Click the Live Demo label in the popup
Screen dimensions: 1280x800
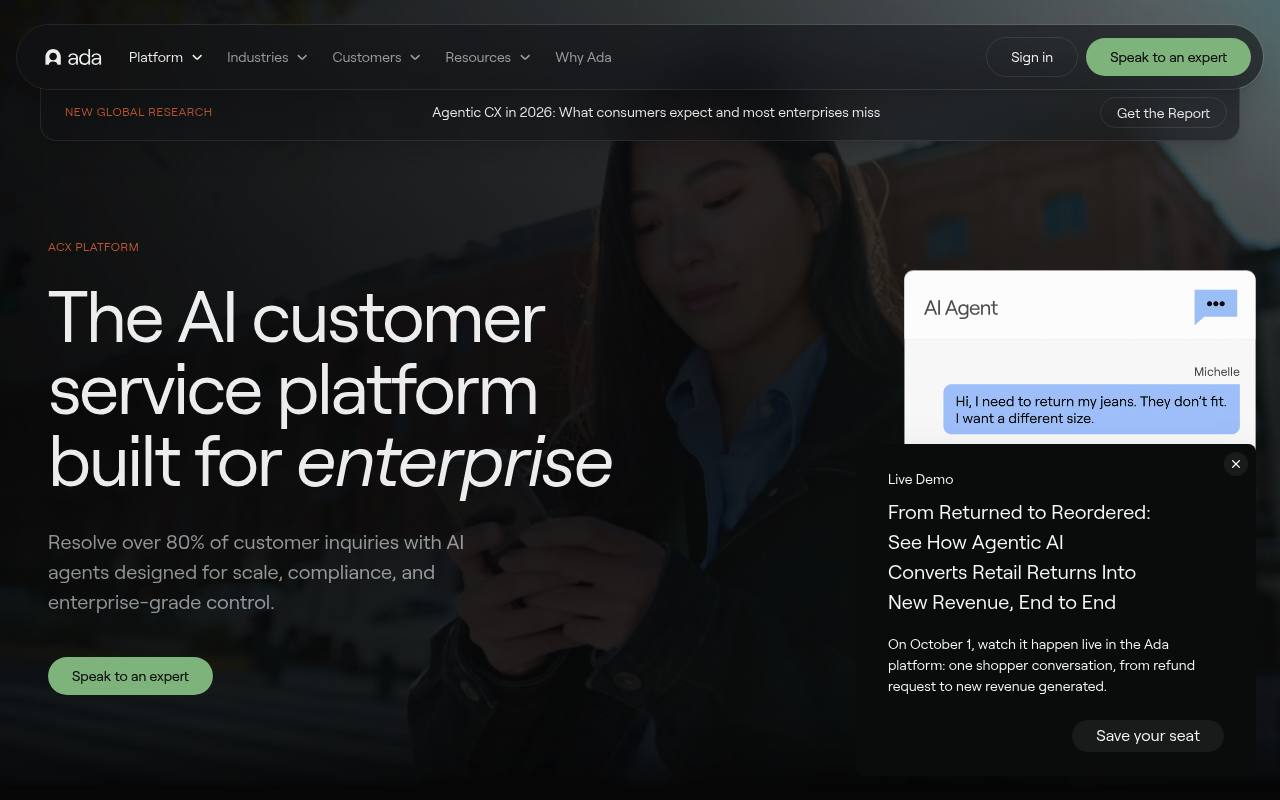click(920, 479)
